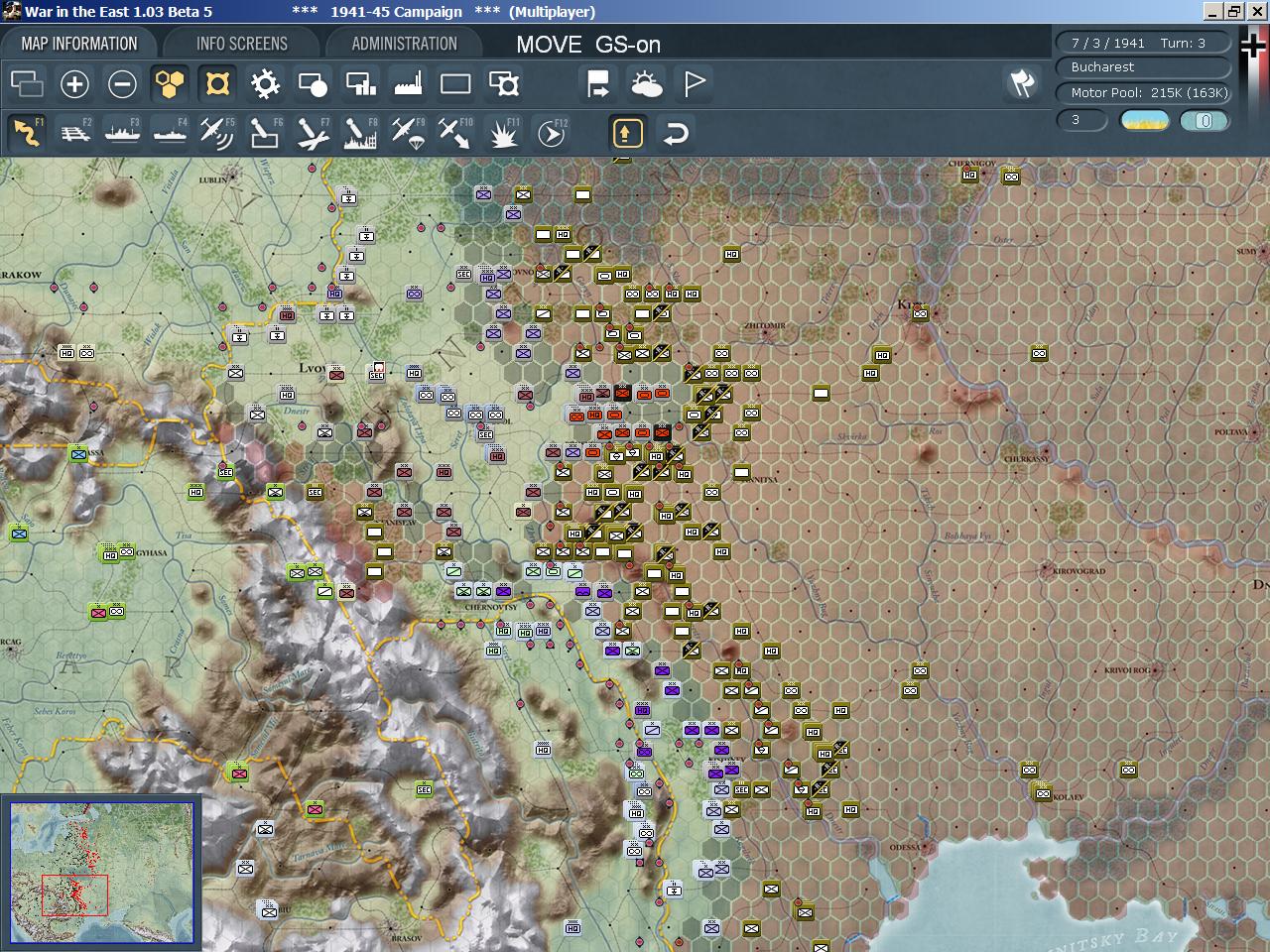The height and width of the screenshot is (952, 1270).
Task: Click the light blue 0 indicator
Action: [x=1205, y=120]
